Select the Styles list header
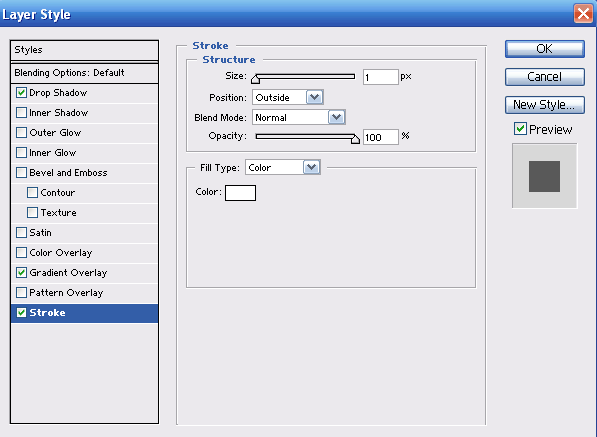This screenshot has width=597, height=437. pyautogui.click(x=85, y=50)
